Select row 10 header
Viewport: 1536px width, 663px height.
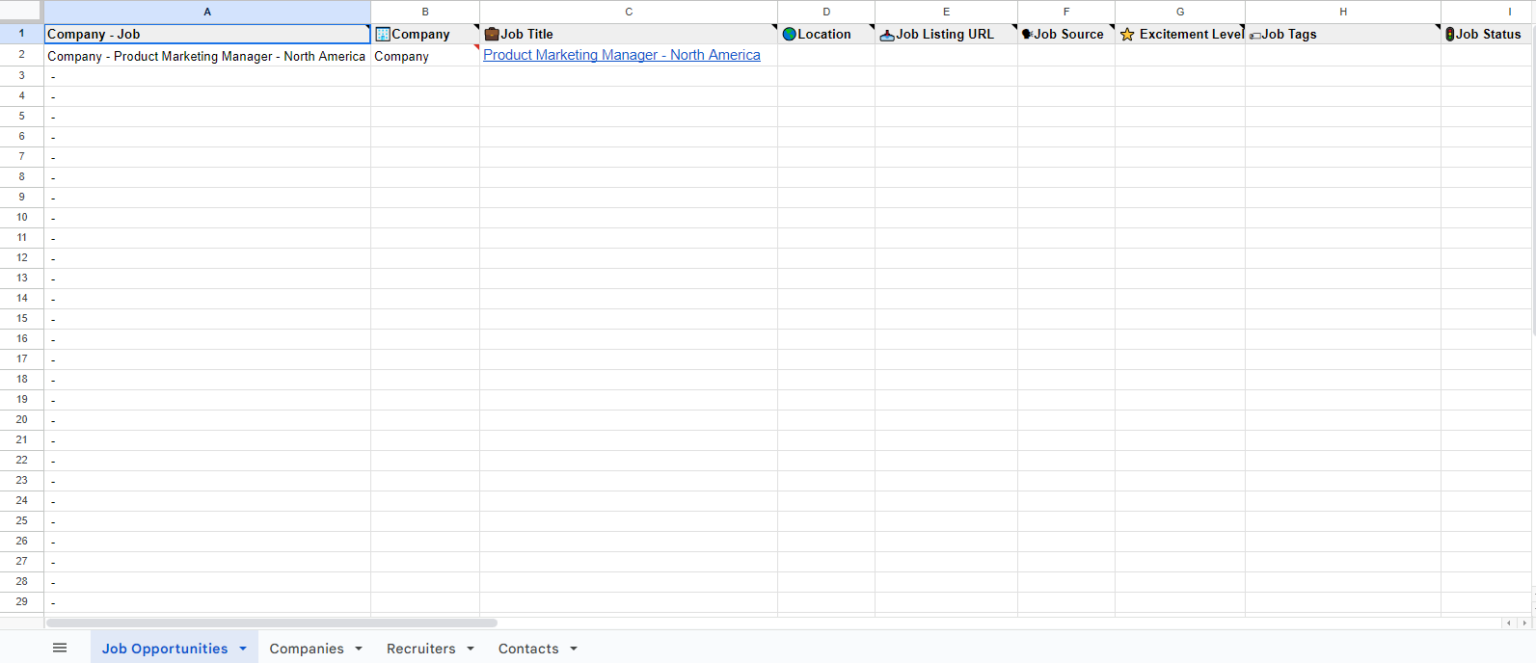(x=22, y=217)
